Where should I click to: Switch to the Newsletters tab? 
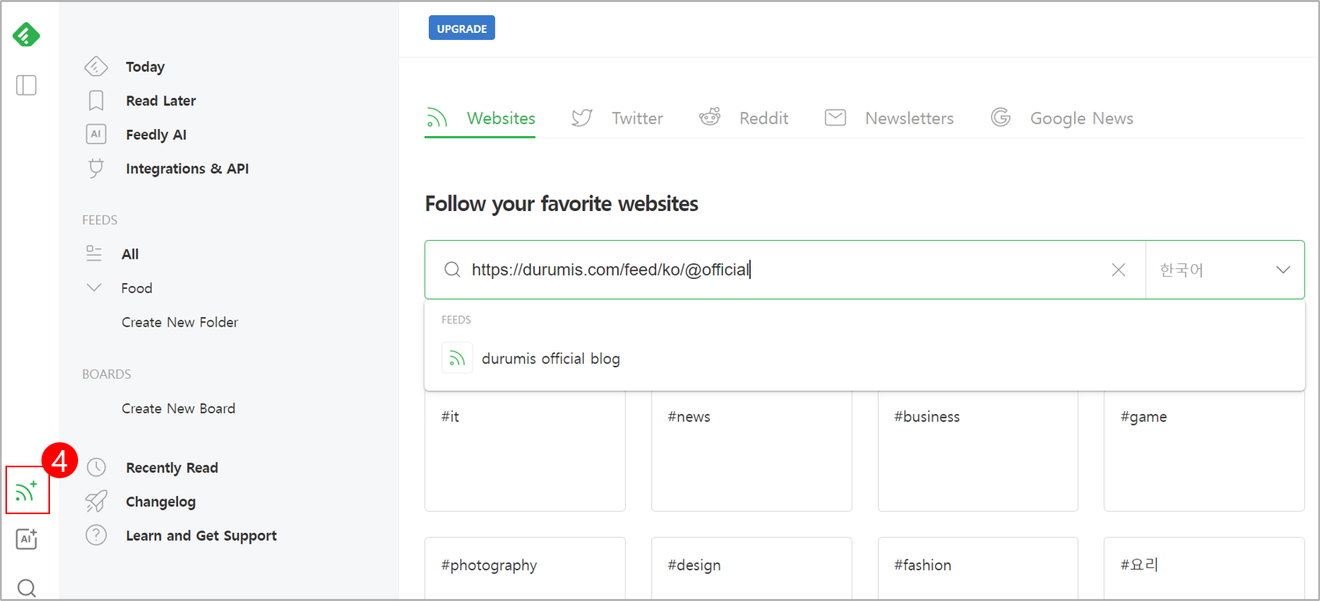tap(889, 118)
